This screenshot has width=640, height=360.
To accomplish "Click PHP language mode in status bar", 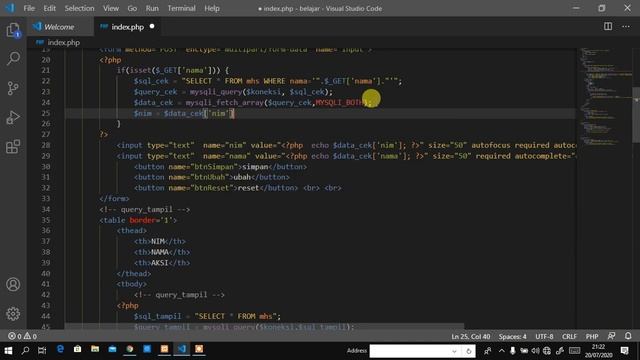I will [x=592, y=337].
